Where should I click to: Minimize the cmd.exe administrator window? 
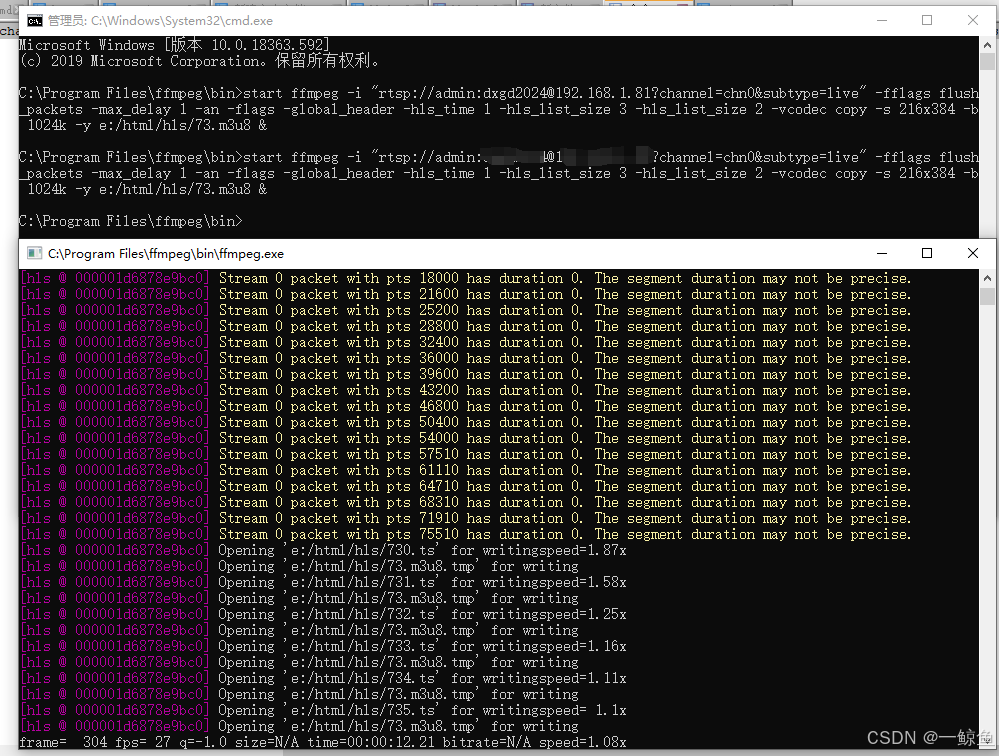pos(882,20)
